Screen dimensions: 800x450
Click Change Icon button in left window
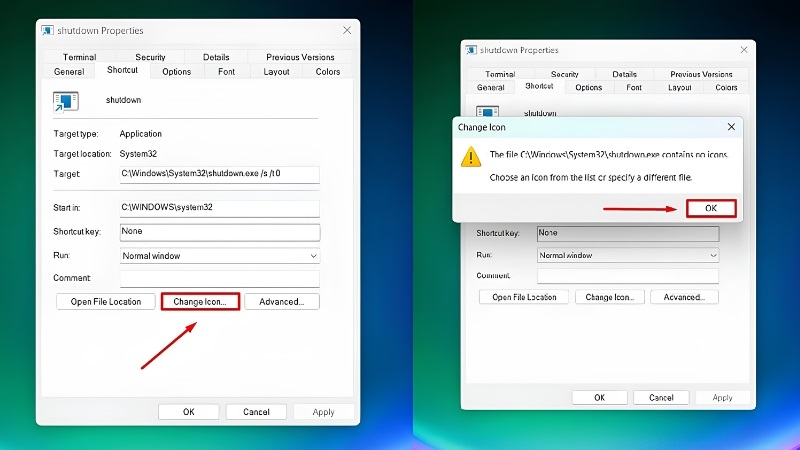point(200,302)
